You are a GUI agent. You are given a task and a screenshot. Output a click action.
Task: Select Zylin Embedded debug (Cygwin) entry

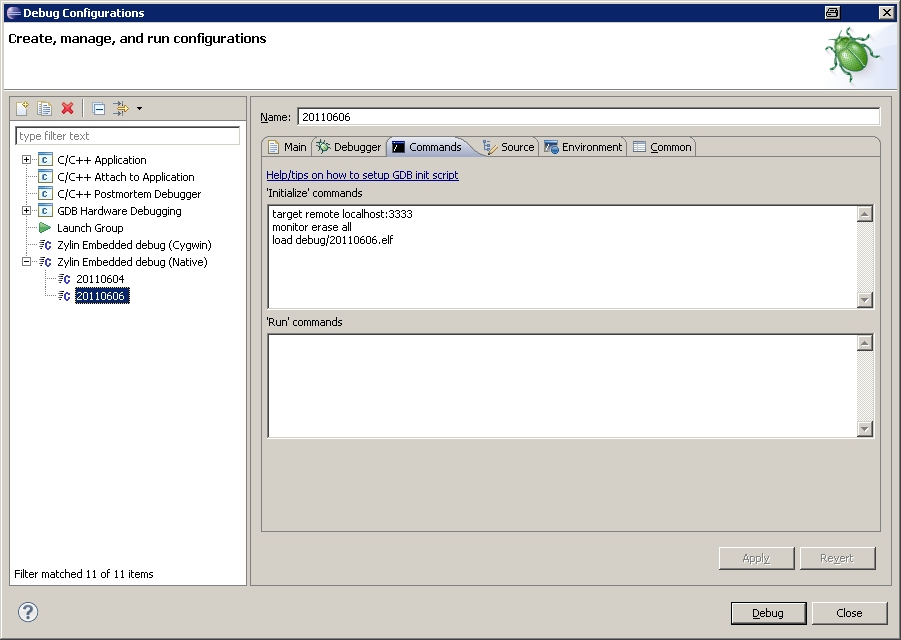click(x=134, y=245)
